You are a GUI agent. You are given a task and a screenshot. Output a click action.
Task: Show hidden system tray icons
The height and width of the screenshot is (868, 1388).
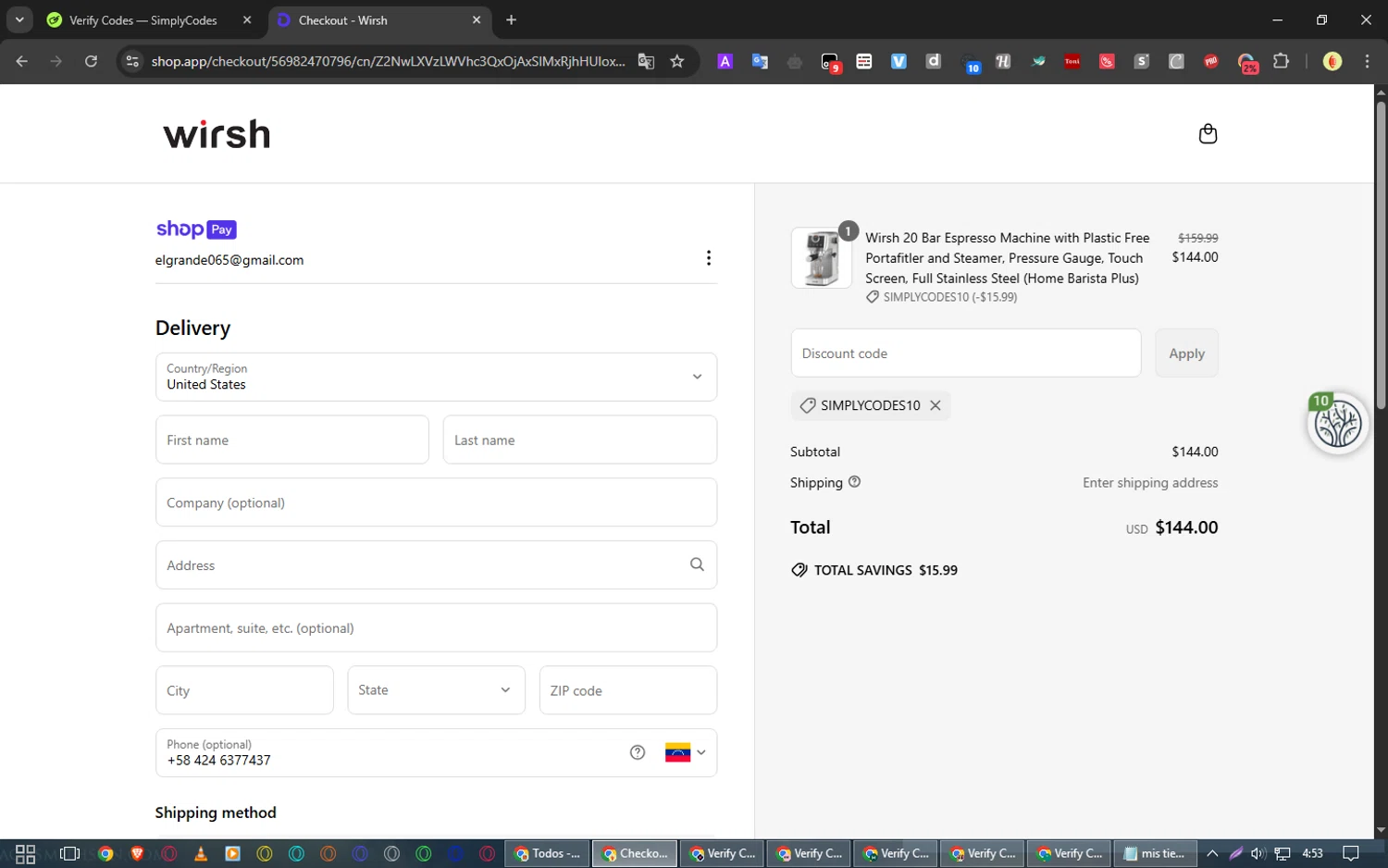1212,853
